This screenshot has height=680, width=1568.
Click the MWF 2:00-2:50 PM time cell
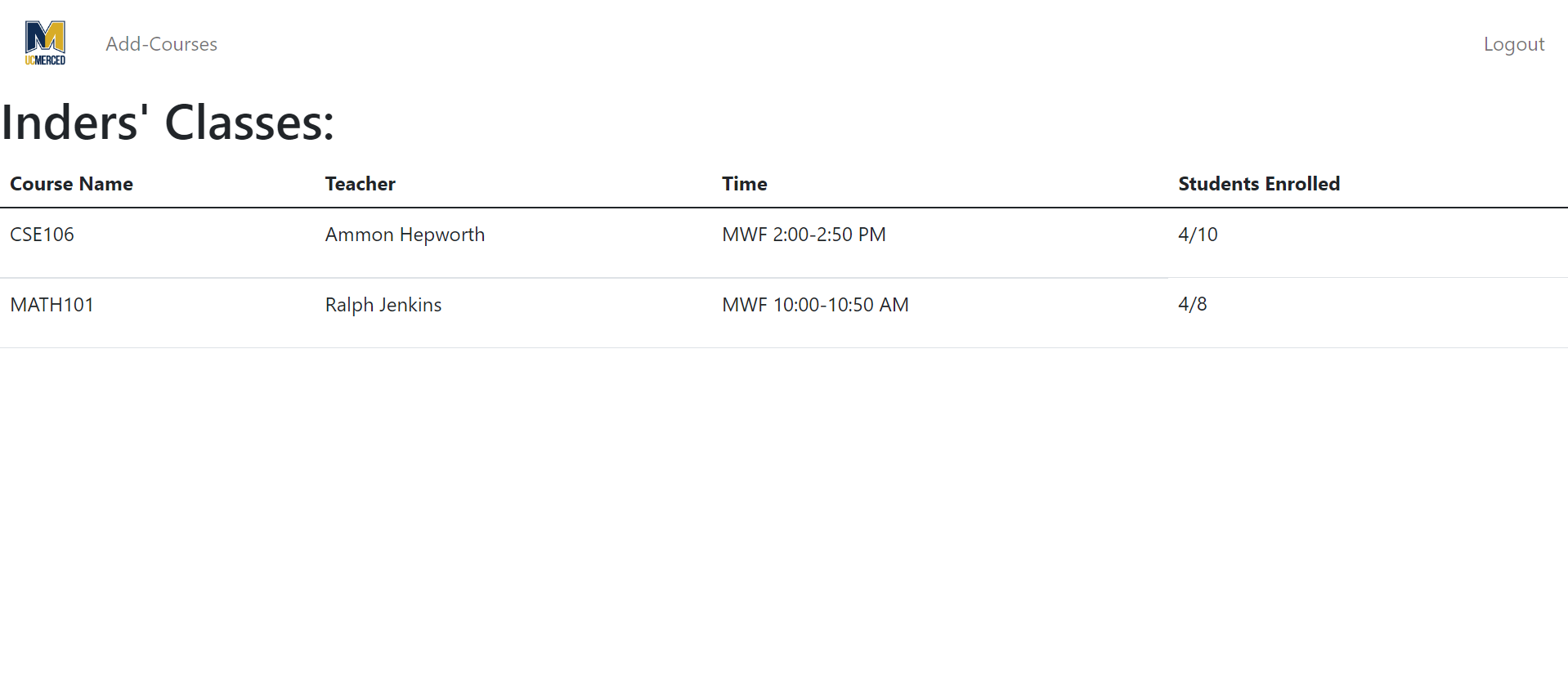[x=804, y=235]
